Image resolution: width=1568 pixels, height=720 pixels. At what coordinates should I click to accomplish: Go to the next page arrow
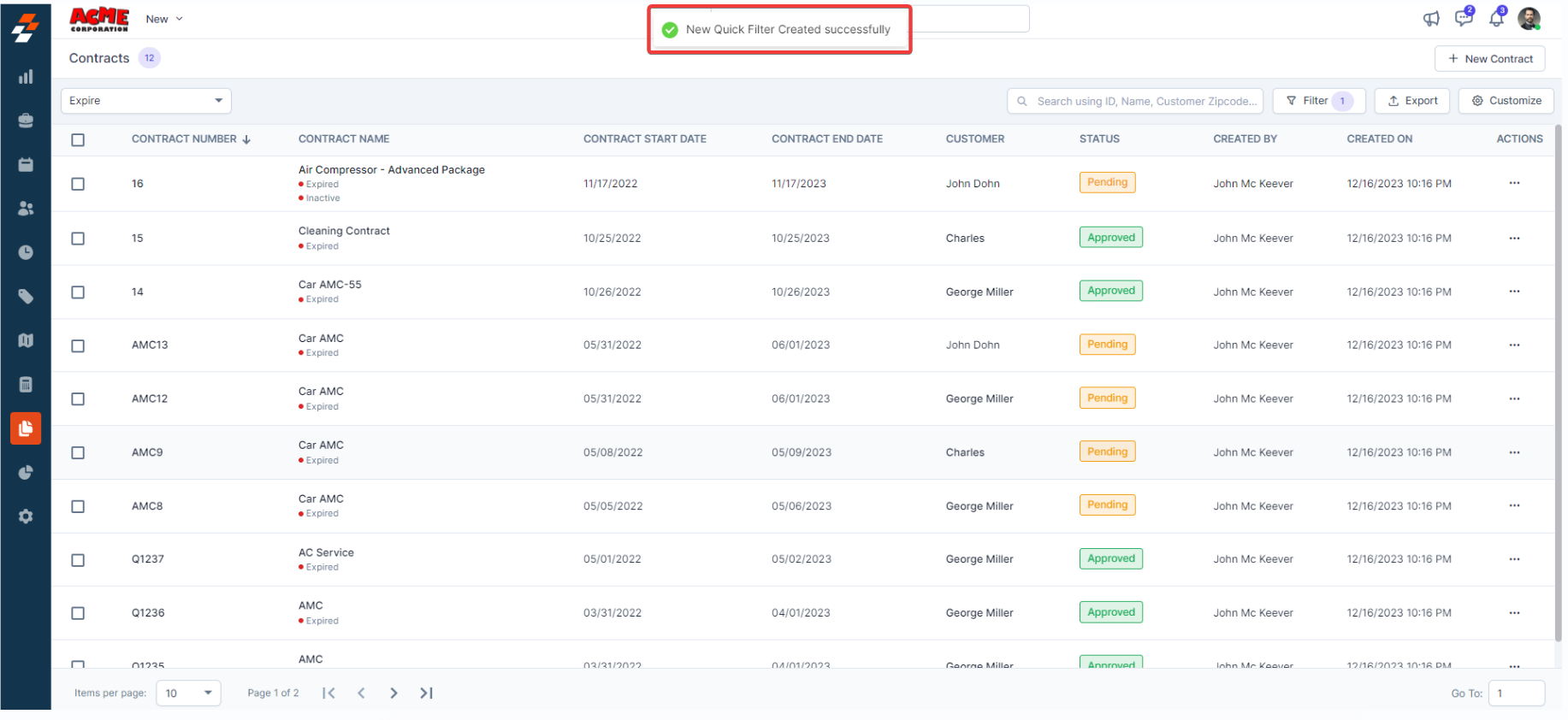pos(393,693)
